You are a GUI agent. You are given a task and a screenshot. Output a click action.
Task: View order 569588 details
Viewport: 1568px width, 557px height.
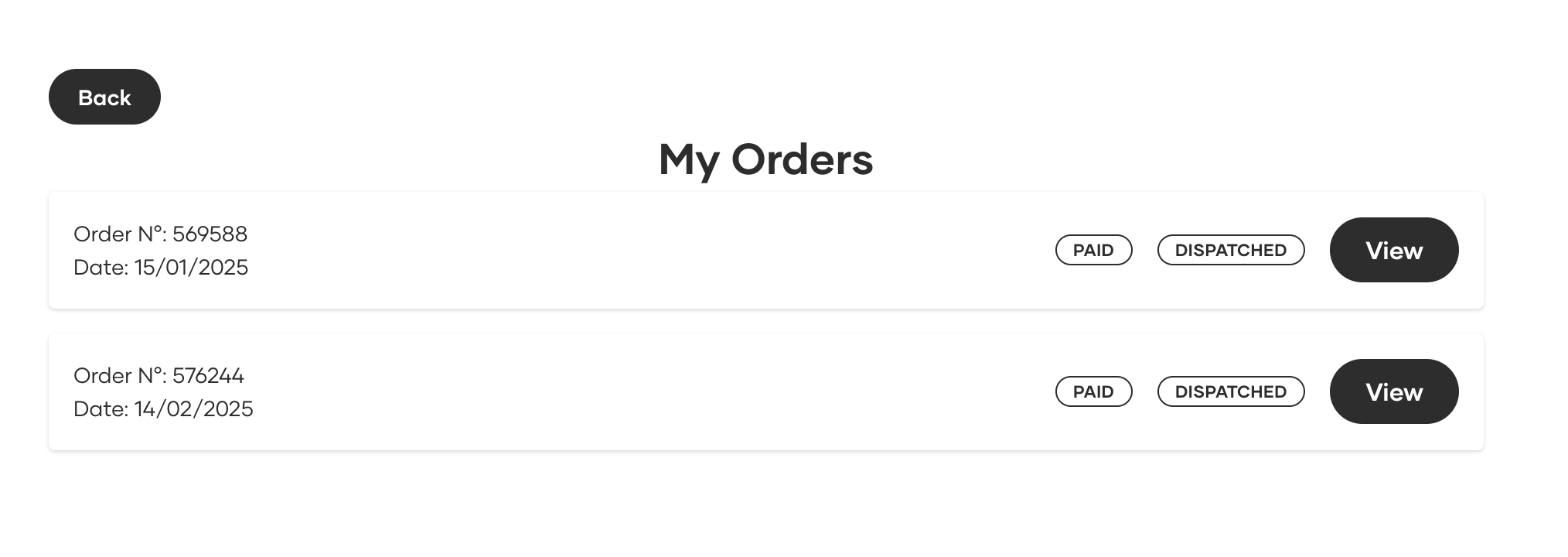click(x=1393, y=250)
